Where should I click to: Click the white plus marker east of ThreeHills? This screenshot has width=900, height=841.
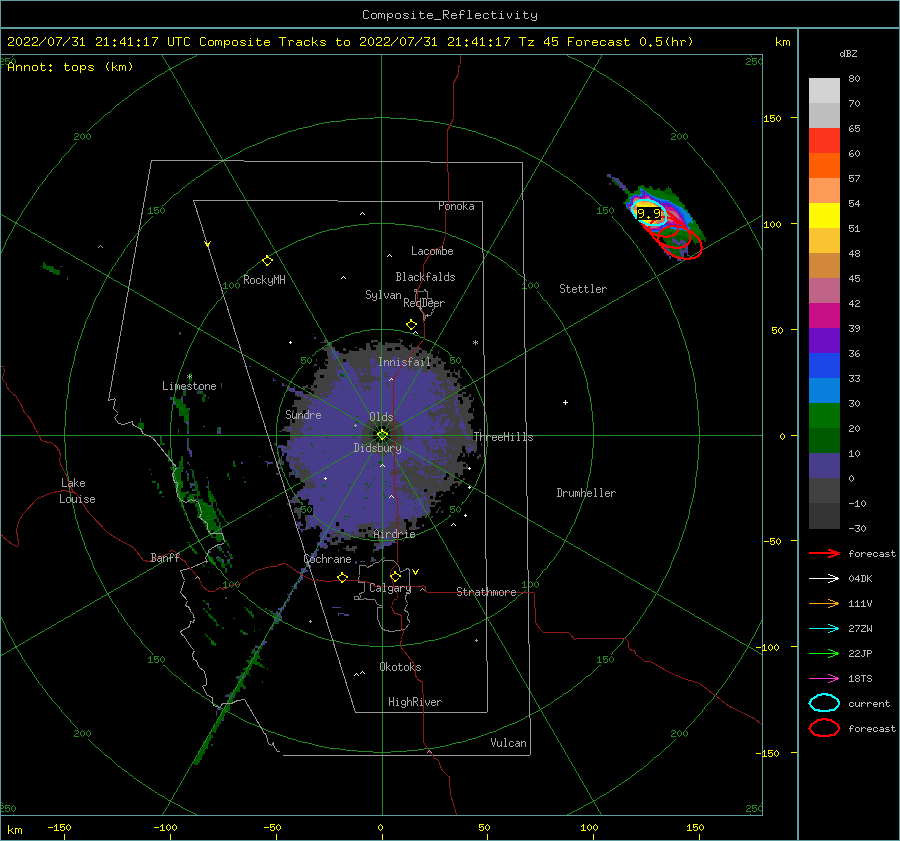565,402
